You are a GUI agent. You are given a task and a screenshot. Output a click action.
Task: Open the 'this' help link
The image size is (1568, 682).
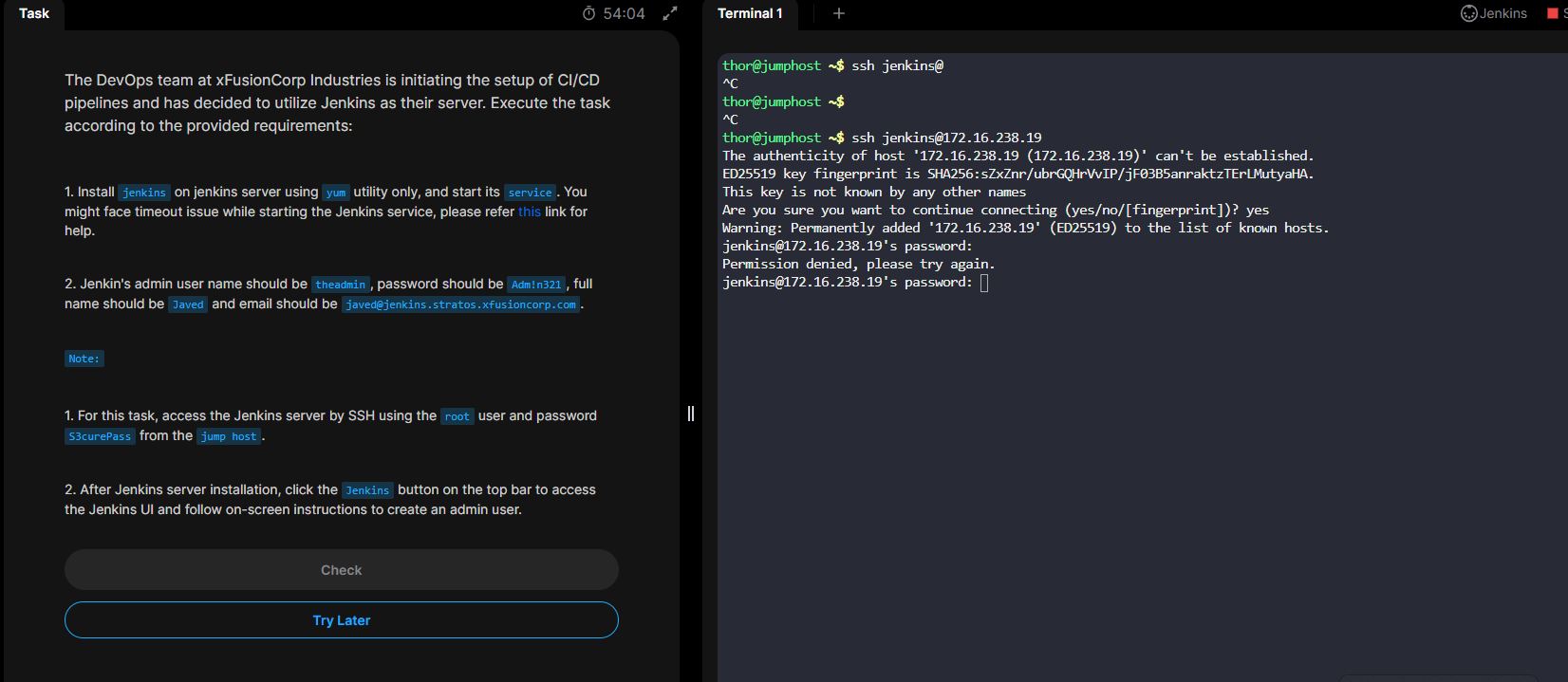pyautogui.click(x=530, y=212)
